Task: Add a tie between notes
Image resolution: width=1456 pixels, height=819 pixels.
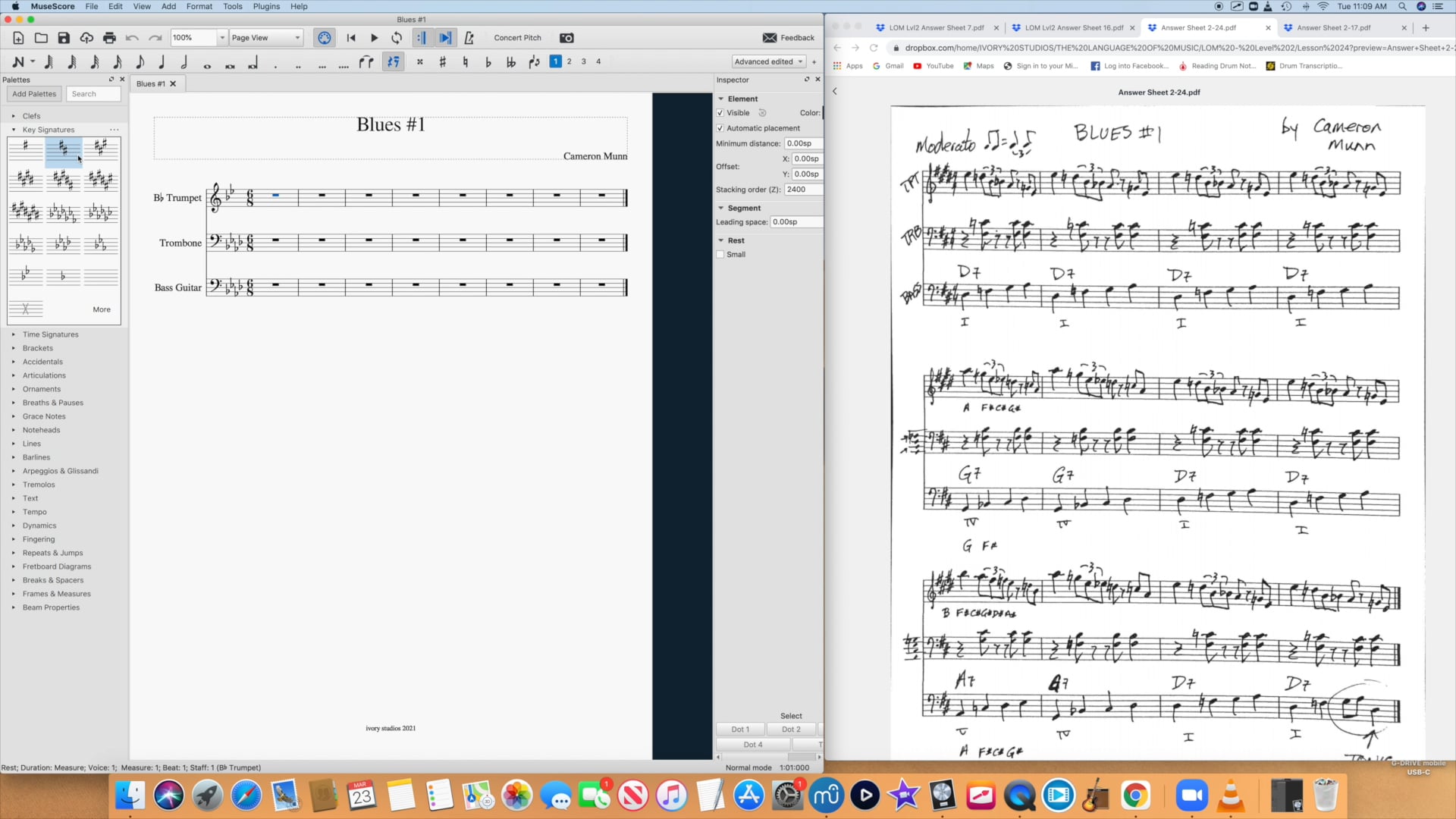Action: tap(367, 62)
